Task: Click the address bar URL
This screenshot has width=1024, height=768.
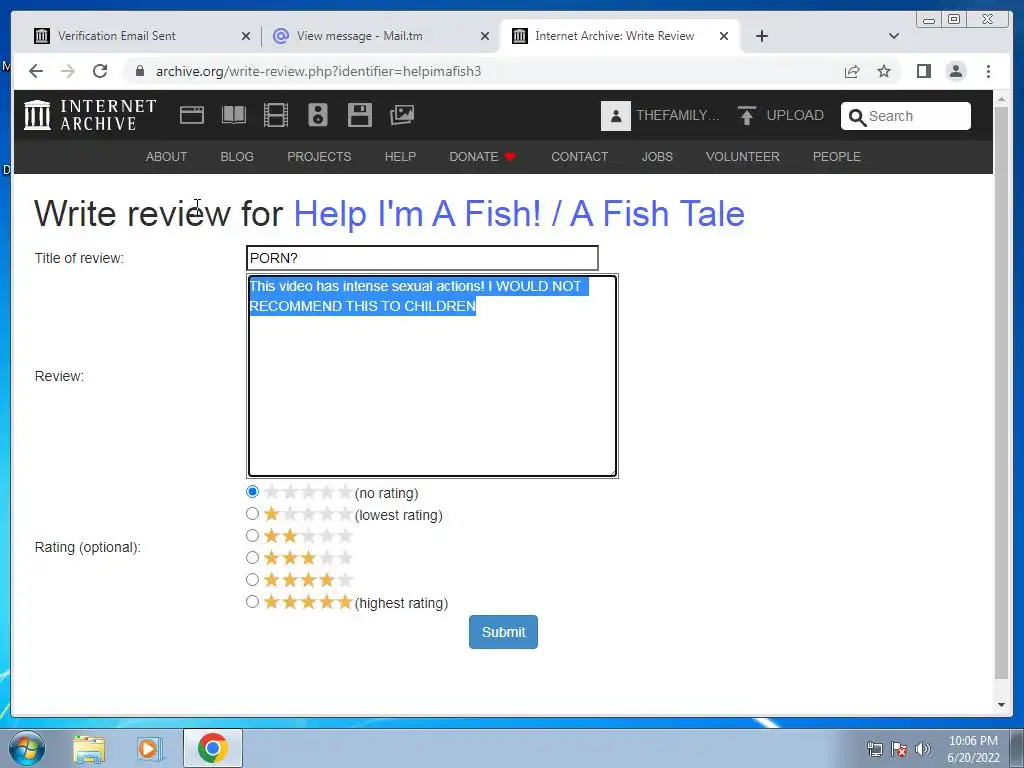Action: pyautogui.click(x=318, y=71)
